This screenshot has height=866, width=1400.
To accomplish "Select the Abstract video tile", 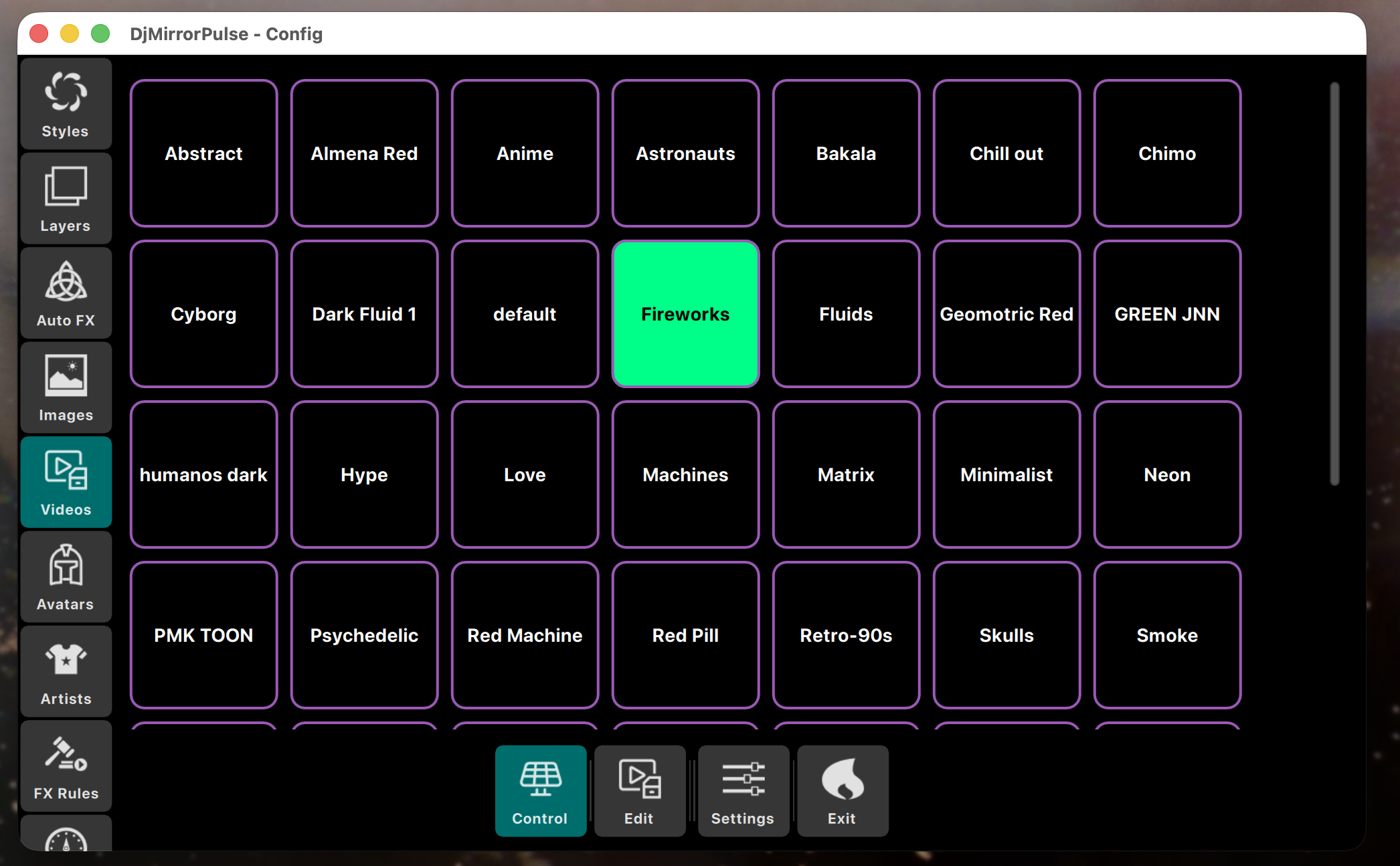I will pos(204,153).
